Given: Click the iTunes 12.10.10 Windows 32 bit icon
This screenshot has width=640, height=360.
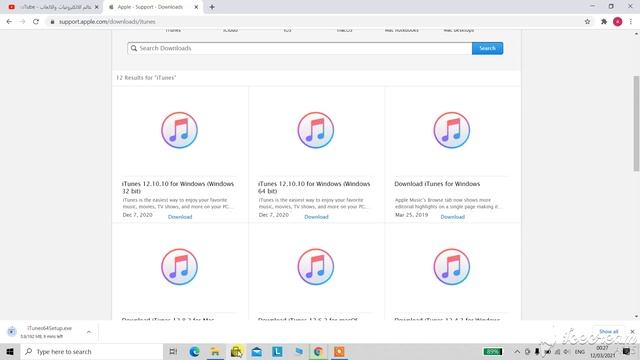Looking at the screenshot, I should 179,130.
